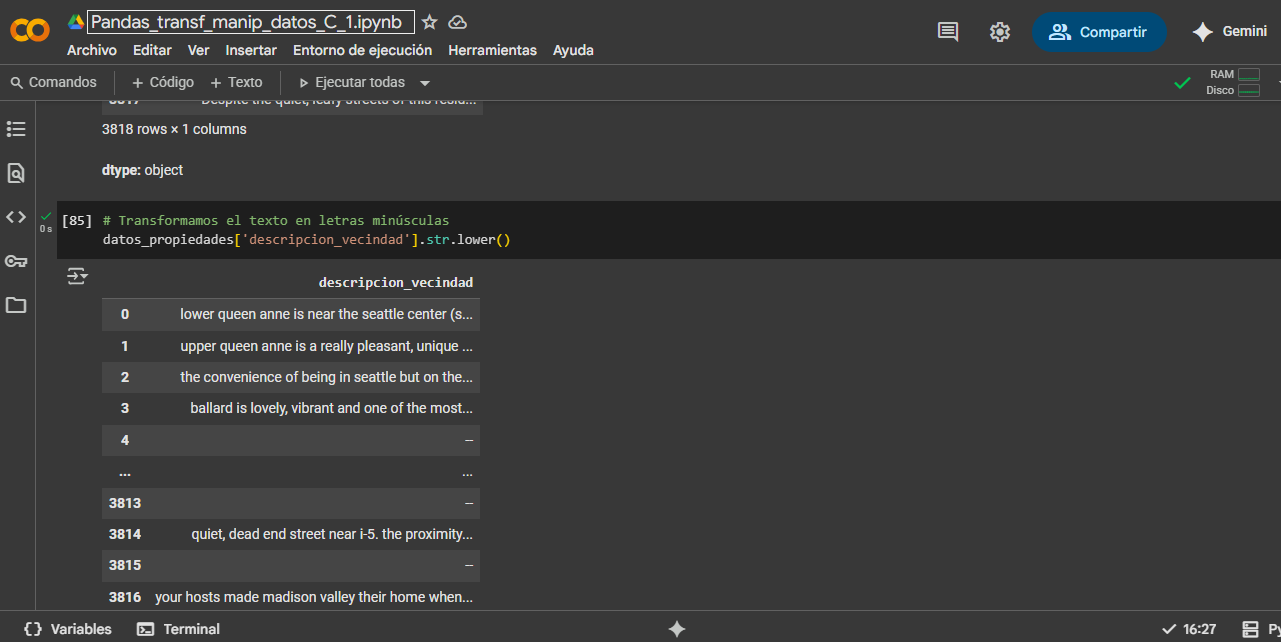The height and width of the screenshot is (642, 1281).
Task: Click Ejecutar todas to run all cells
Action: point(352,82)
